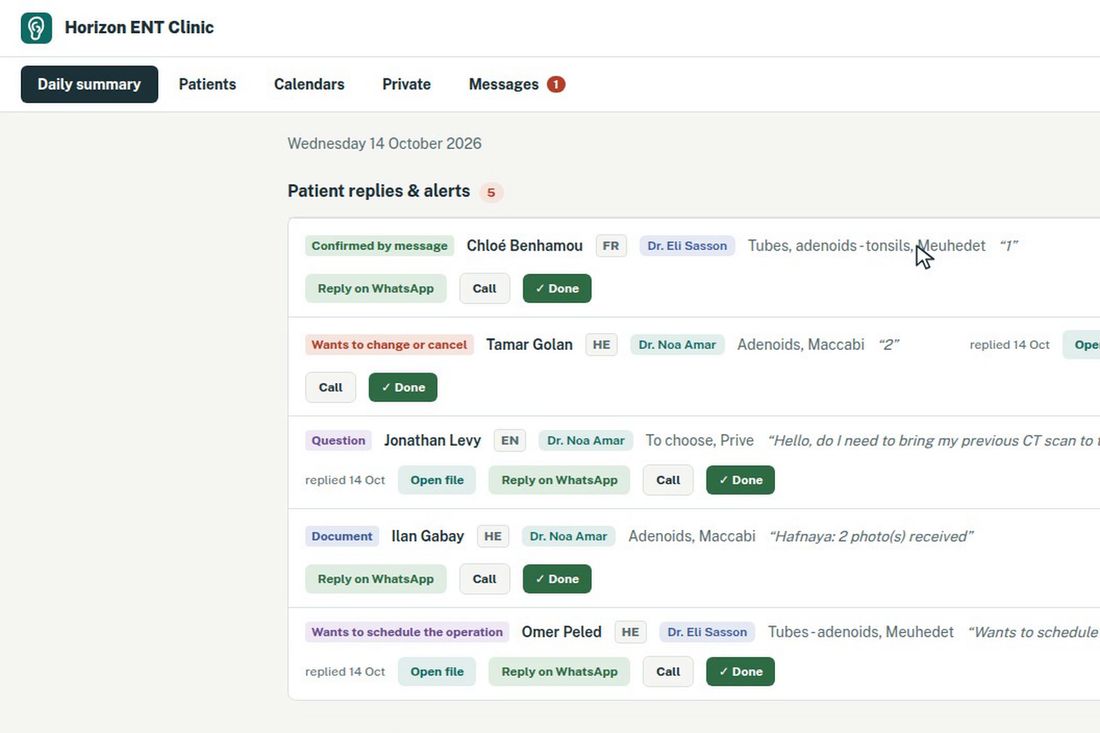Select patient name Chloé Benhamou

tap(525, 246)
